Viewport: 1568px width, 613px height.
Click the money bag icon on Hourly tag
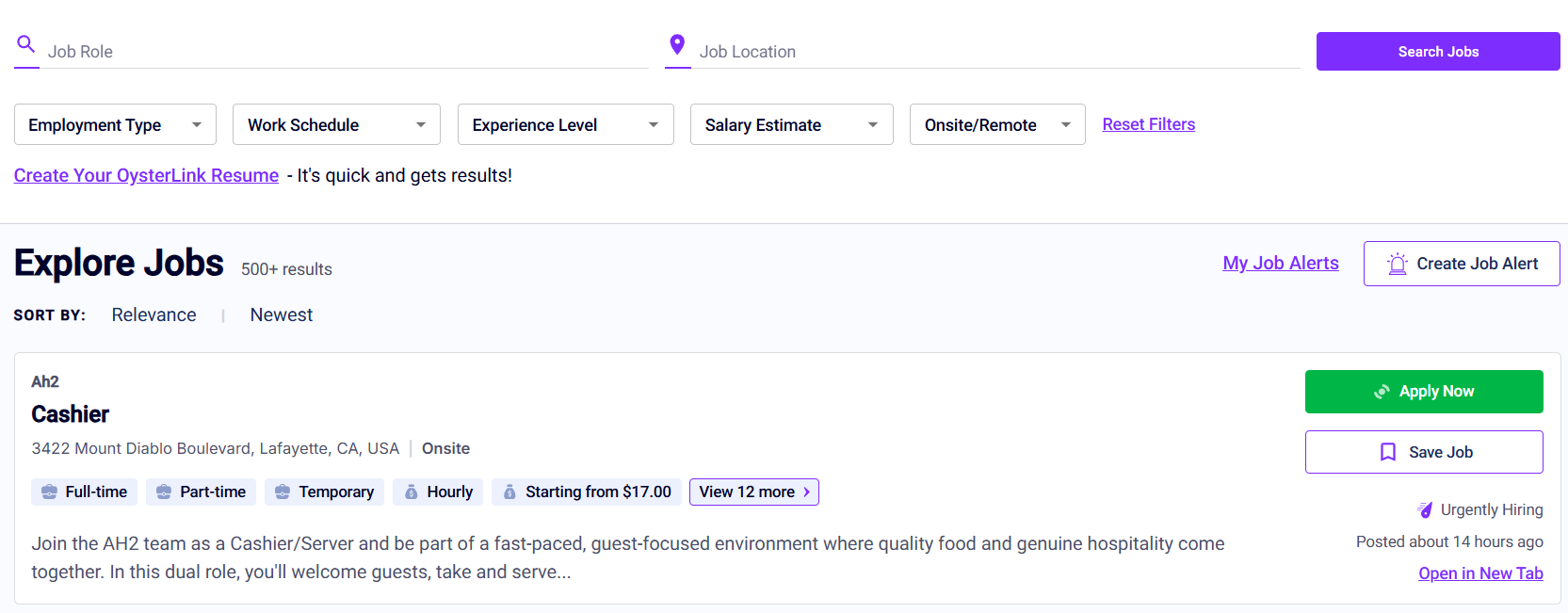(x=412, y=492)
